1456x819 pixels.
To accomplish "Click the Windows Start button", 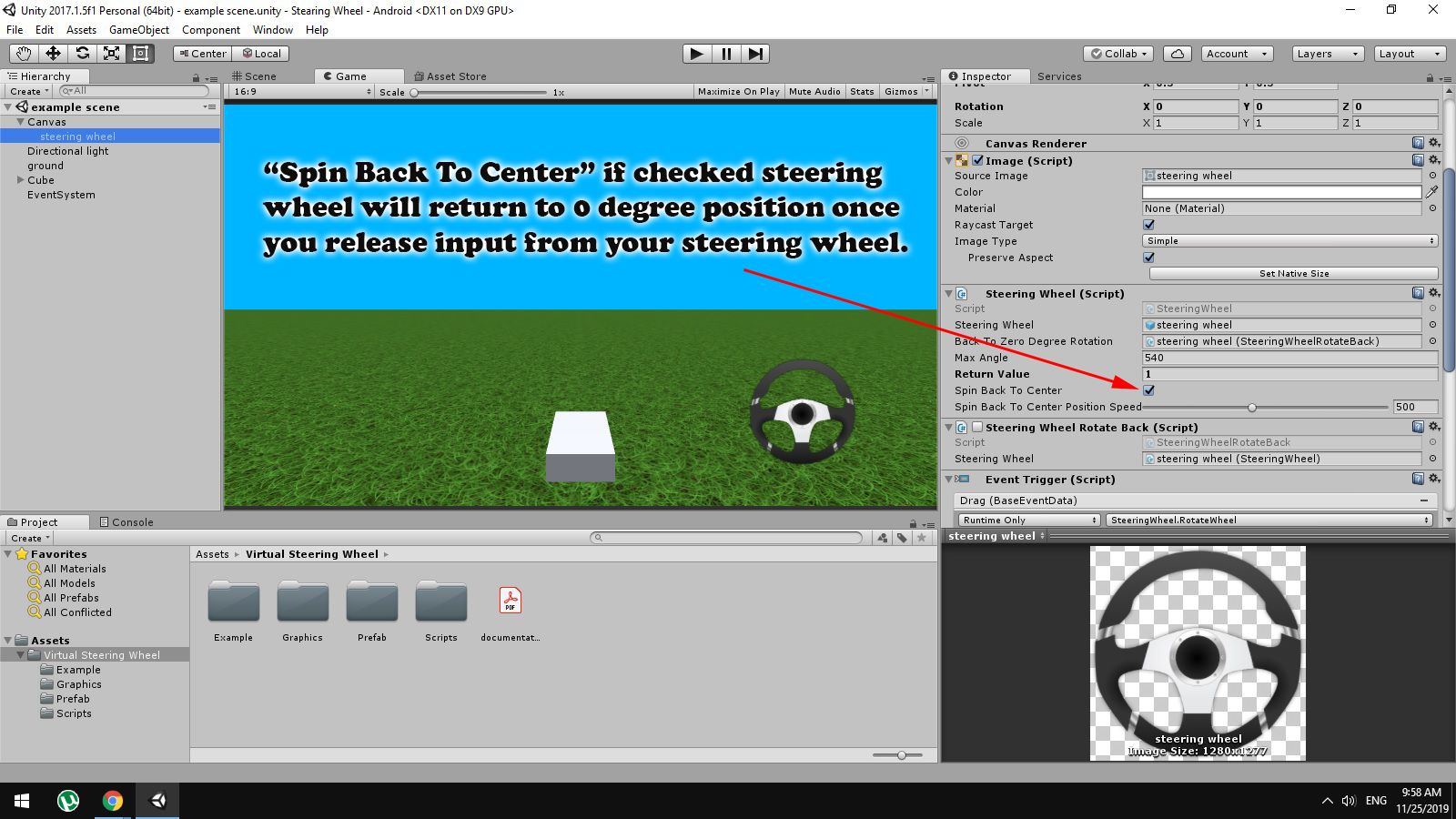I will click(x=22, y=801).
